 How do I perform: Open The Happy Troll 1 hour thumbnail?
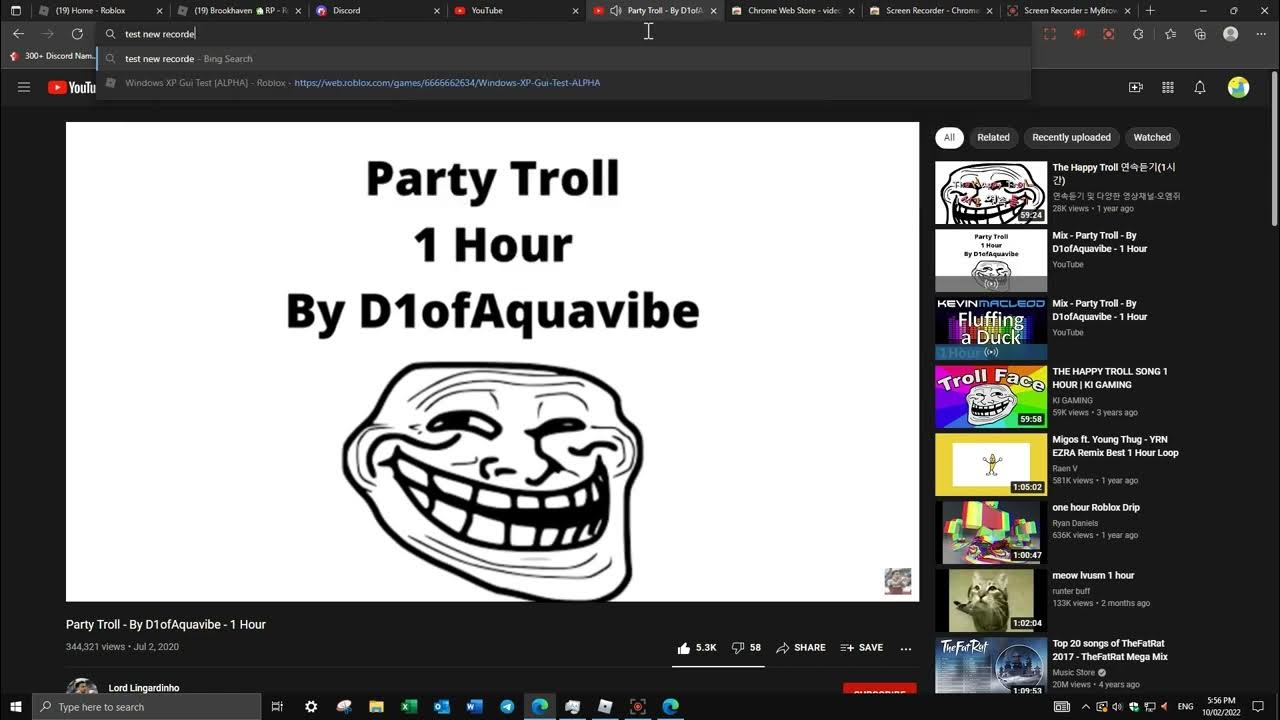[991, 193]
